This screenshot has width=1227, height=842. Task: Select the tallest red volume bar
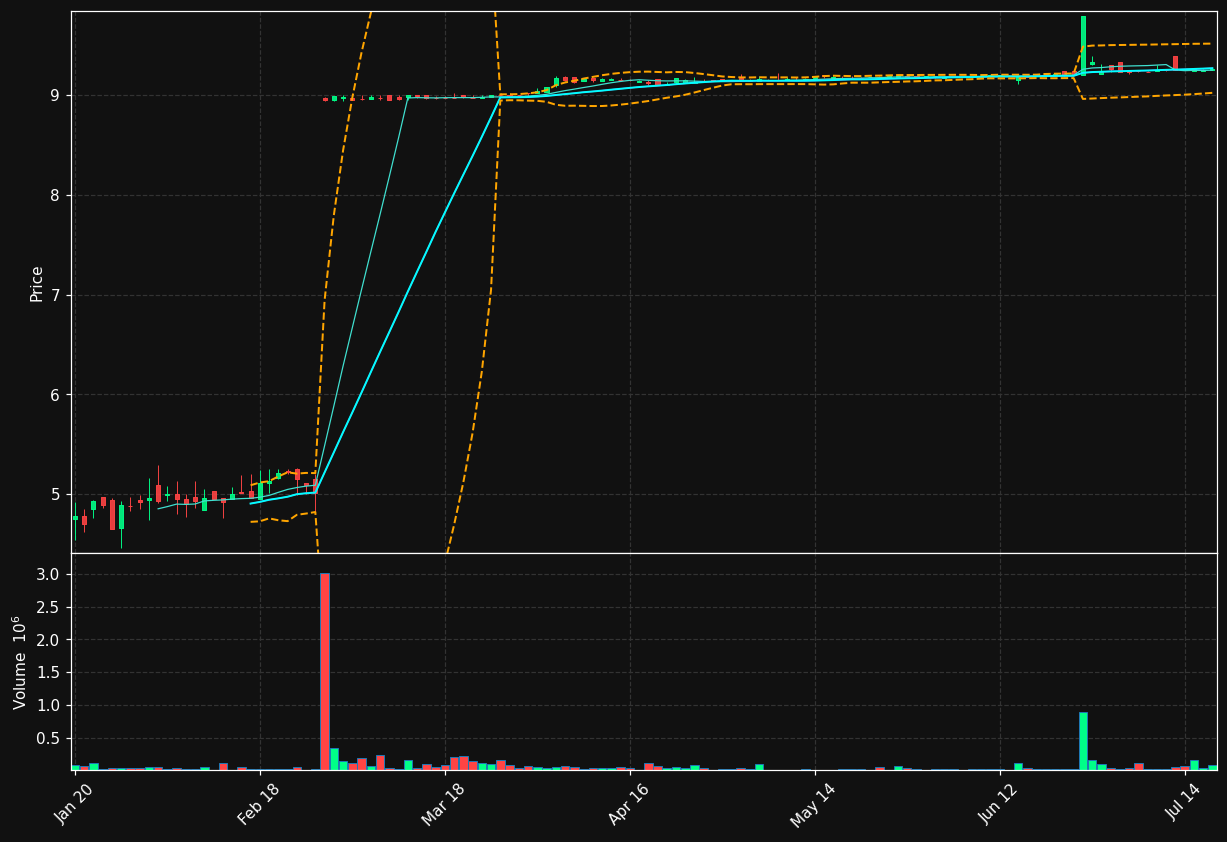click(325, 671)
